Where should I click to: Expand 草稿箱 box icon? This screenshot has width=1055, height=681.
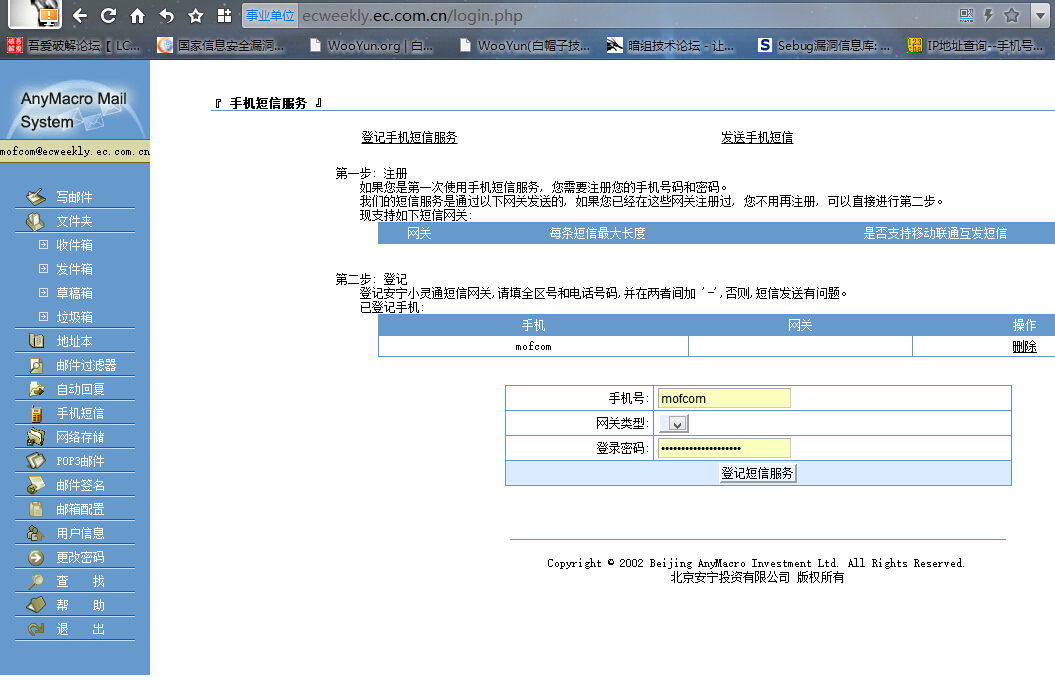(x=43, y=293)
